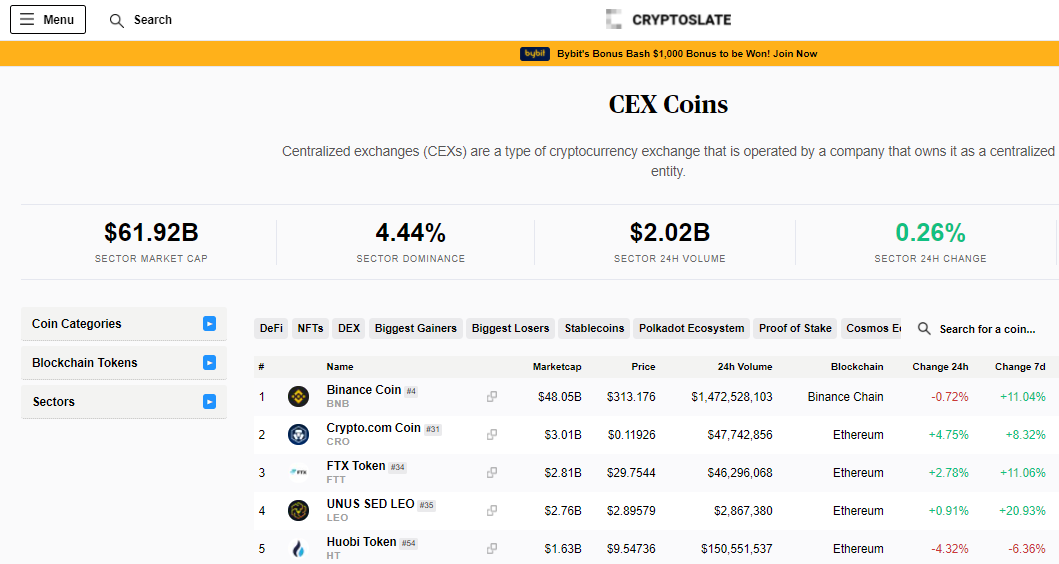Image resolution: width=1059 pixels, height=564 pixels.
Task: Click the 0.26% sector 24h change figure
Action: (x=930, y=232)
